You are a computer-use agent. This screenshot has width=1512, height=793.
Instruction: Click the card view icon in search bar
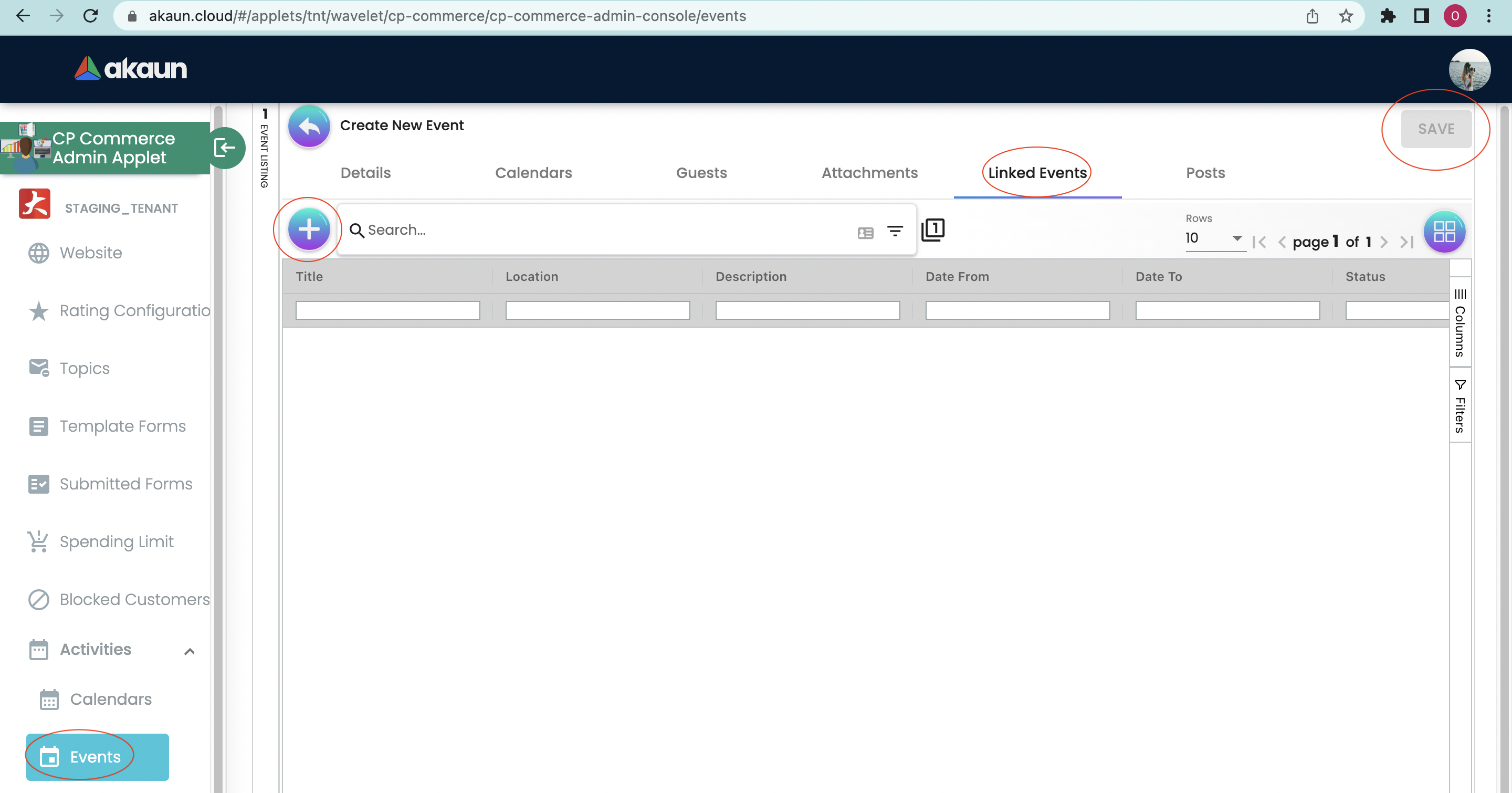pyautogui.click(x=865, y=233)
